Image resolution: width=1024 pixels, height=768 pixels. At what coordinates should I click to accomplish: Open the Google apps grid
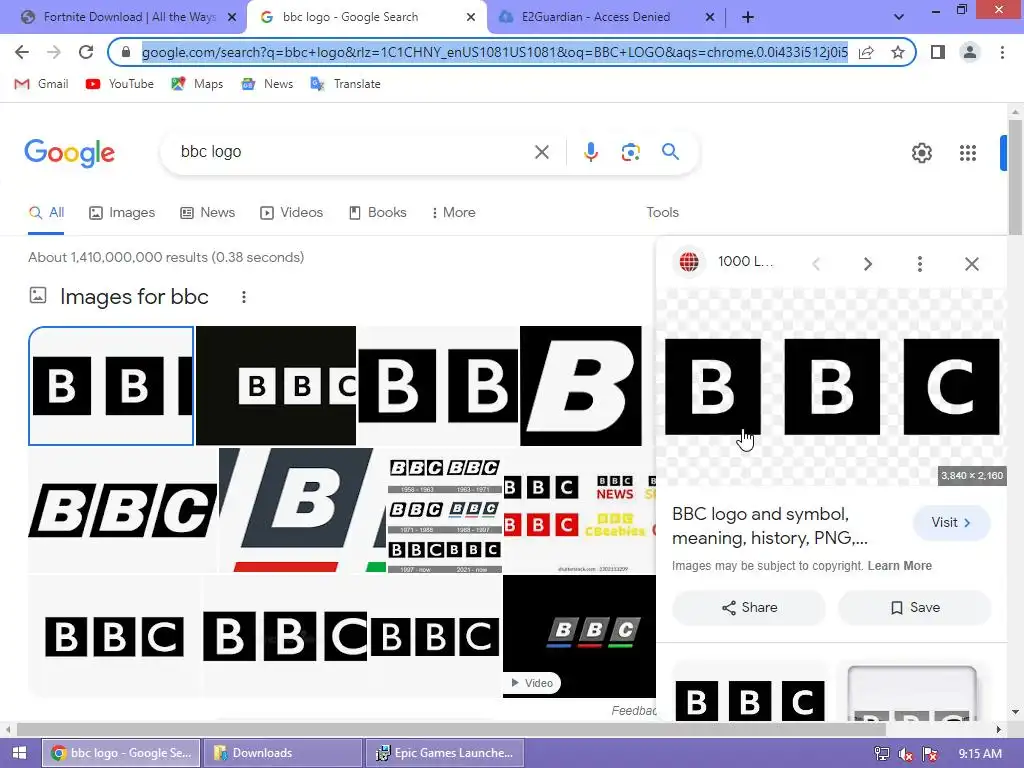point(968,153)
